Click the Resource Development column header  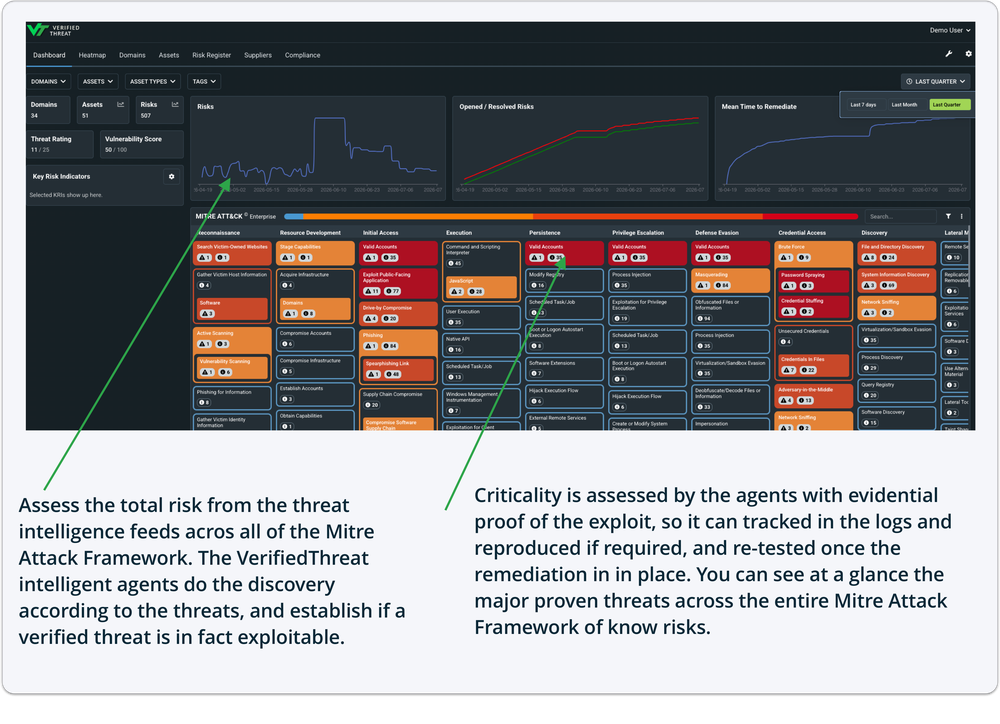(x=310, y=233)
